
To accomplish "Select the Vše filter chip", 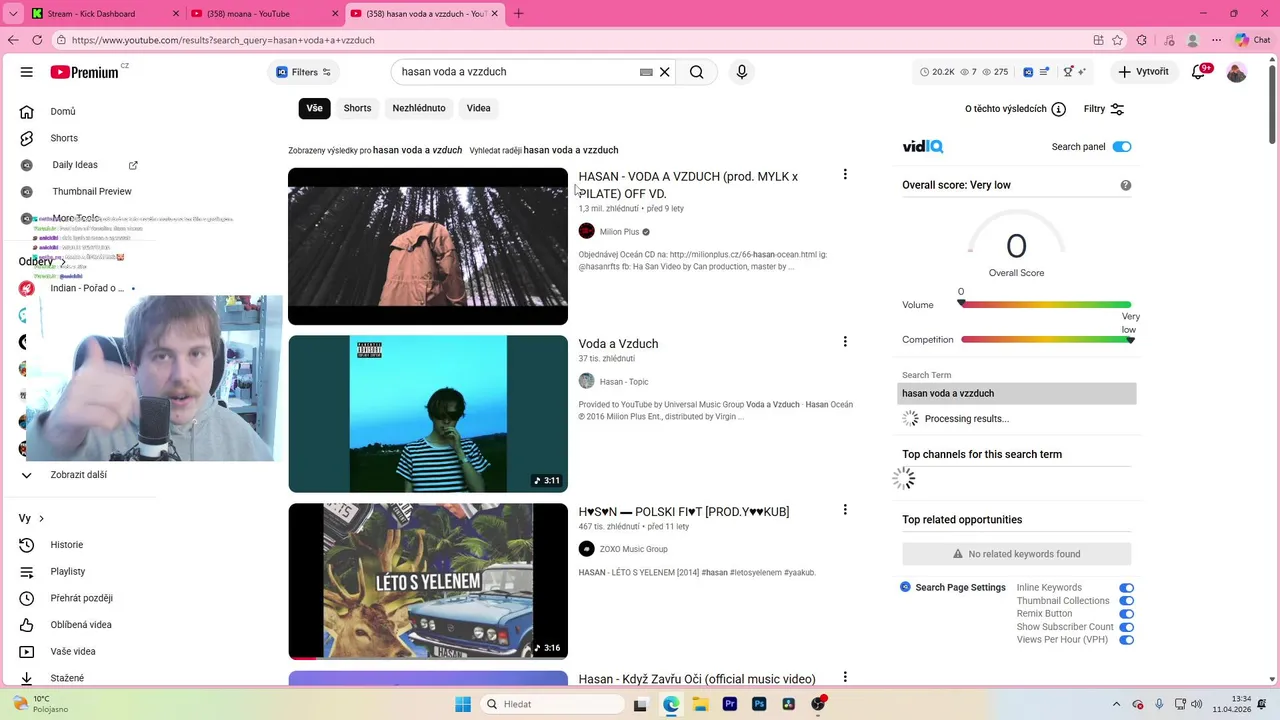I will 314,108.
